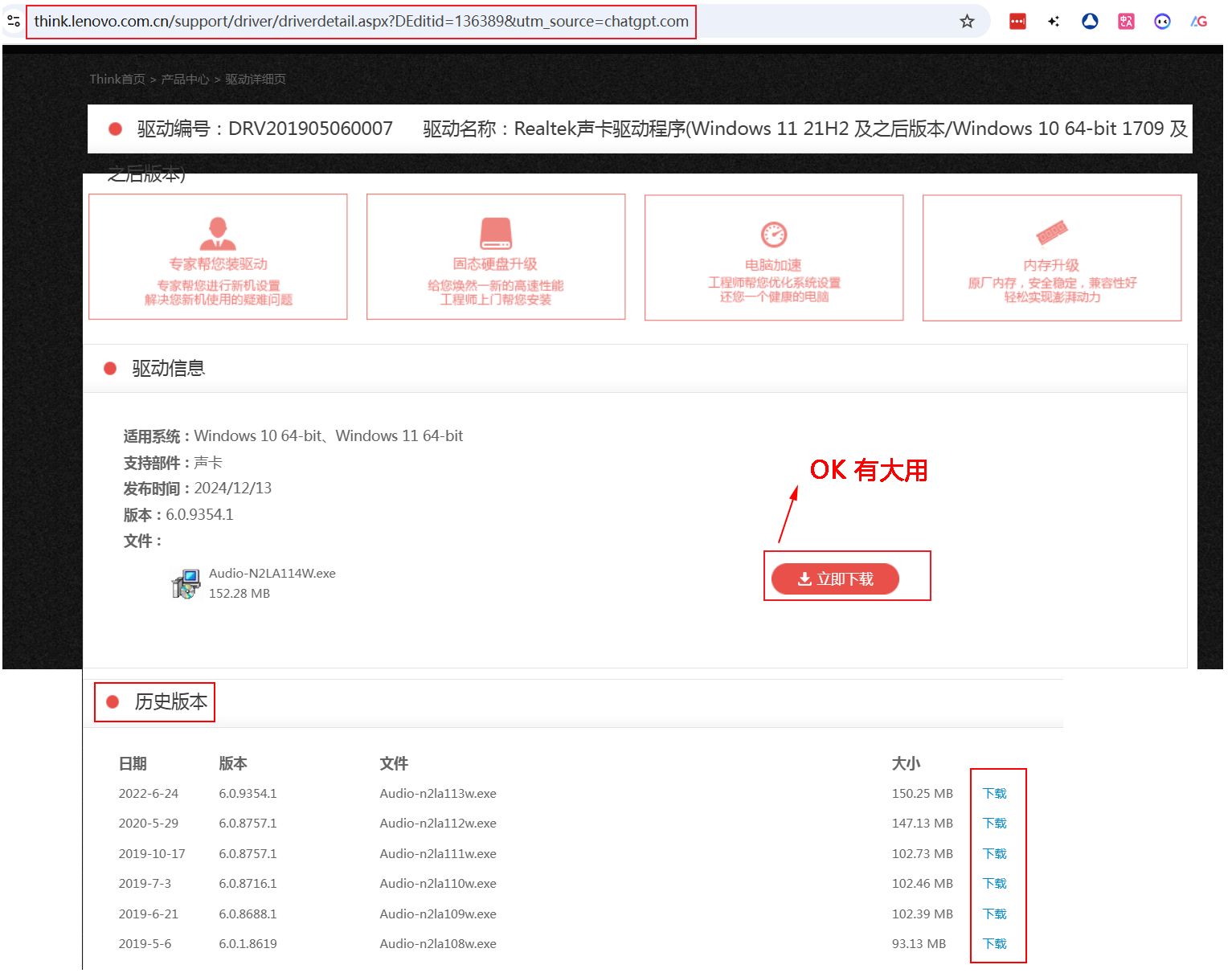This screenshot has width=1232, height=977.
Task: Open the purple robot face extension
Action: point(1162,22)
